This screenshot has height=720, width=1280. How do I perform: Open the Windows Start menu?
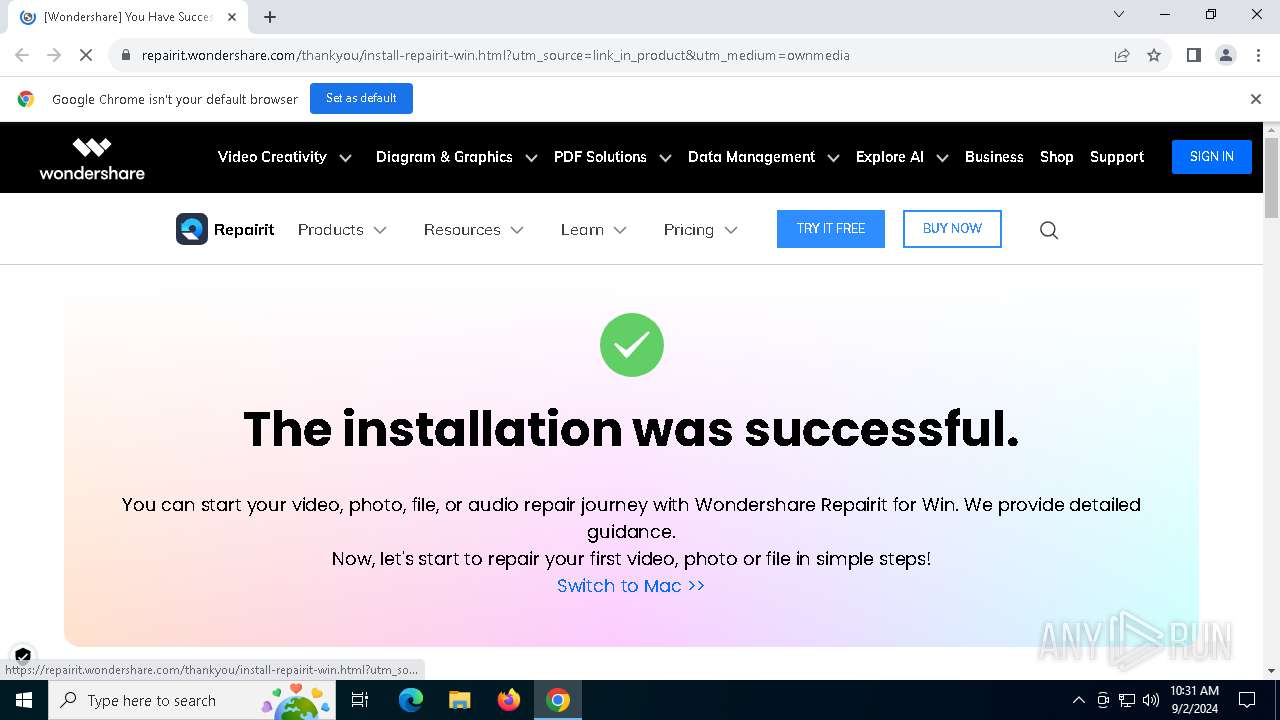(x=23, y=700)
